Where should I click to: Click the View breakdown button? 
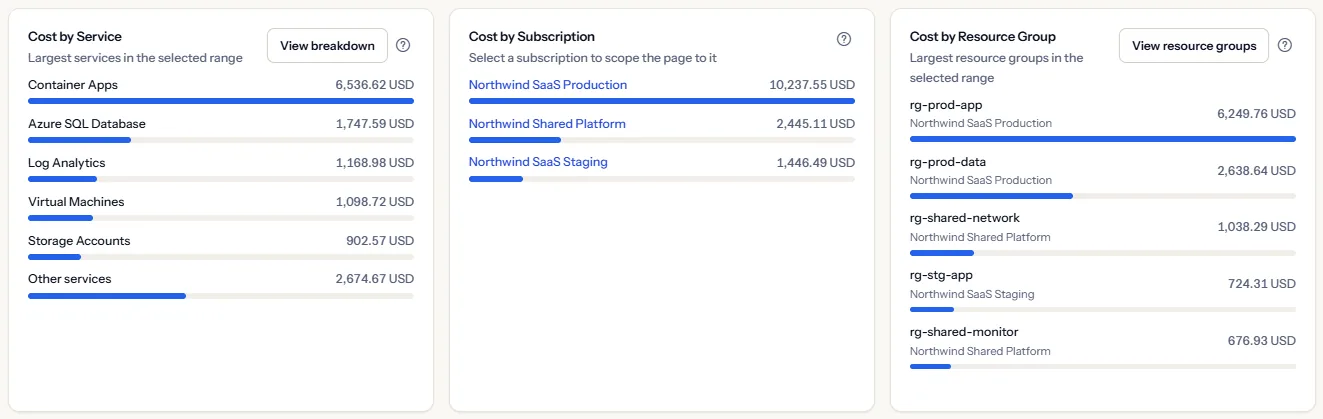pos(327,45)
